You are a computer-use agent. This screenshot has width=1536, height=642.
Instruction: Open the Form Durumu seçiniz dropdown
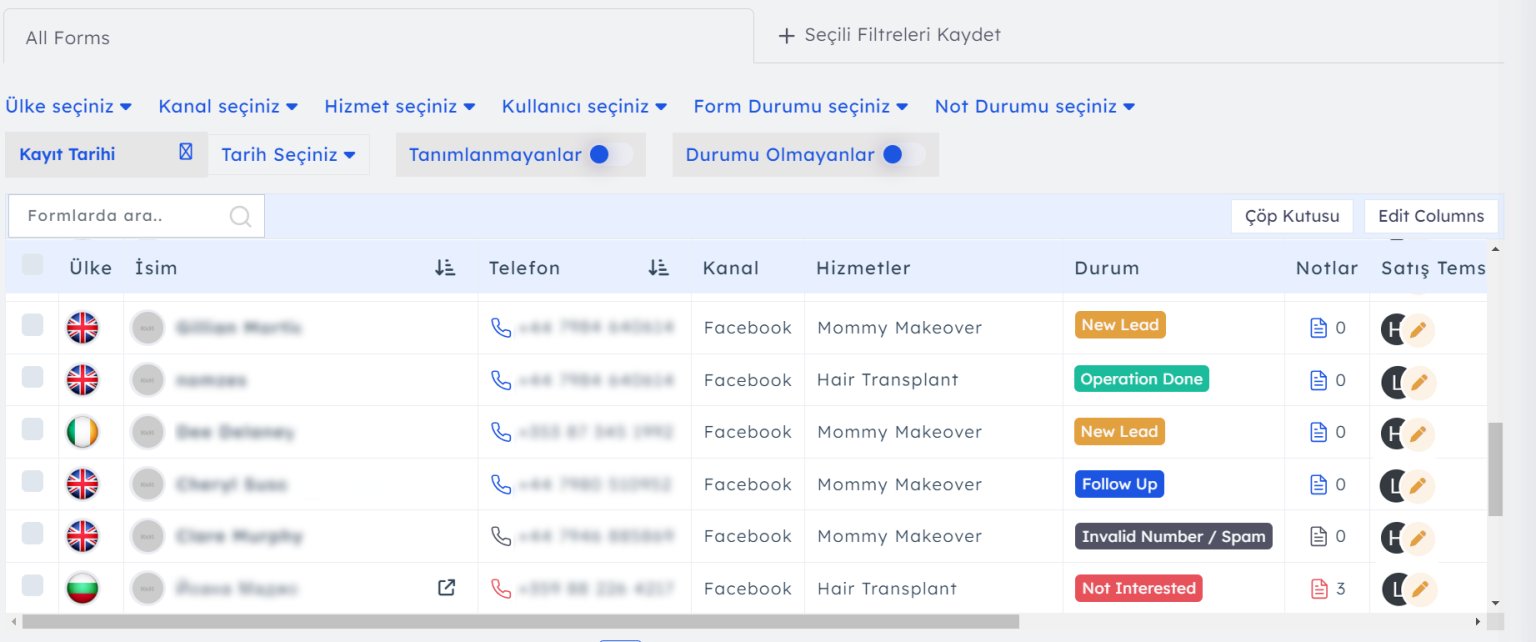[x=800, y=106]
